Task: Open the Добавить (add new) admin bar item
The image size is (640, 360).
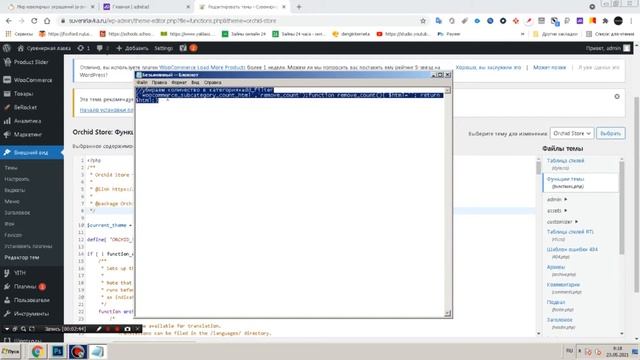Action: click(x=132, y=48)
